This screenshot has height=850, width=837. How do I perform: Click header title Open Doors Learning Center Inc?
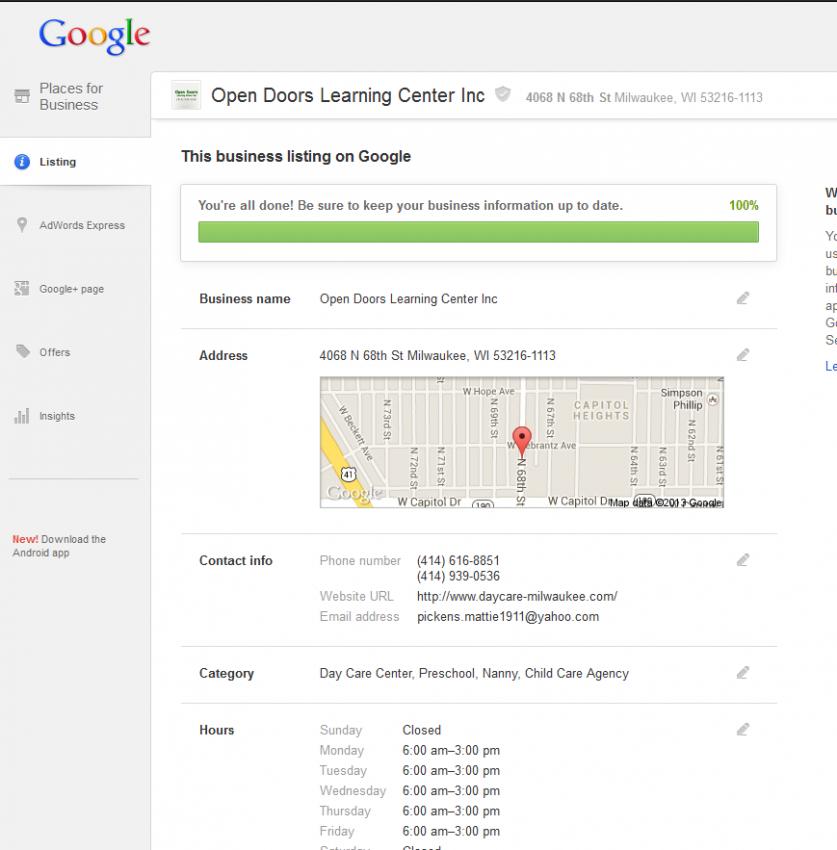347,95
